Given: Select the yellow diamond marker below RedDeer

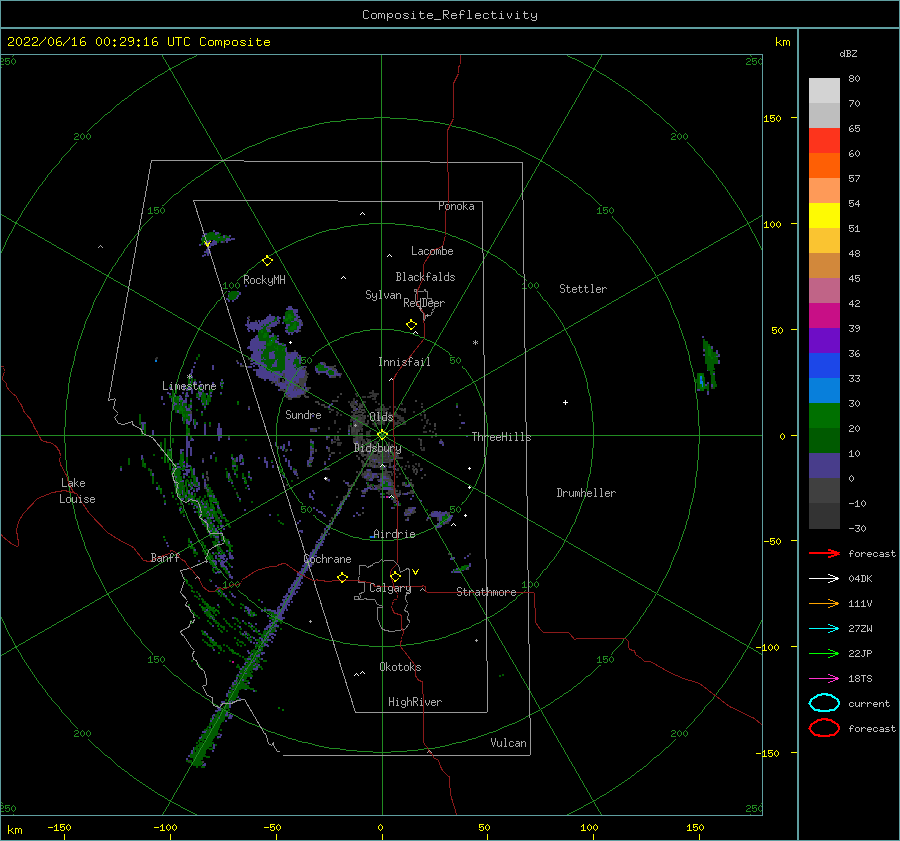Looking at the screenshot, I should tap(412, 325).
